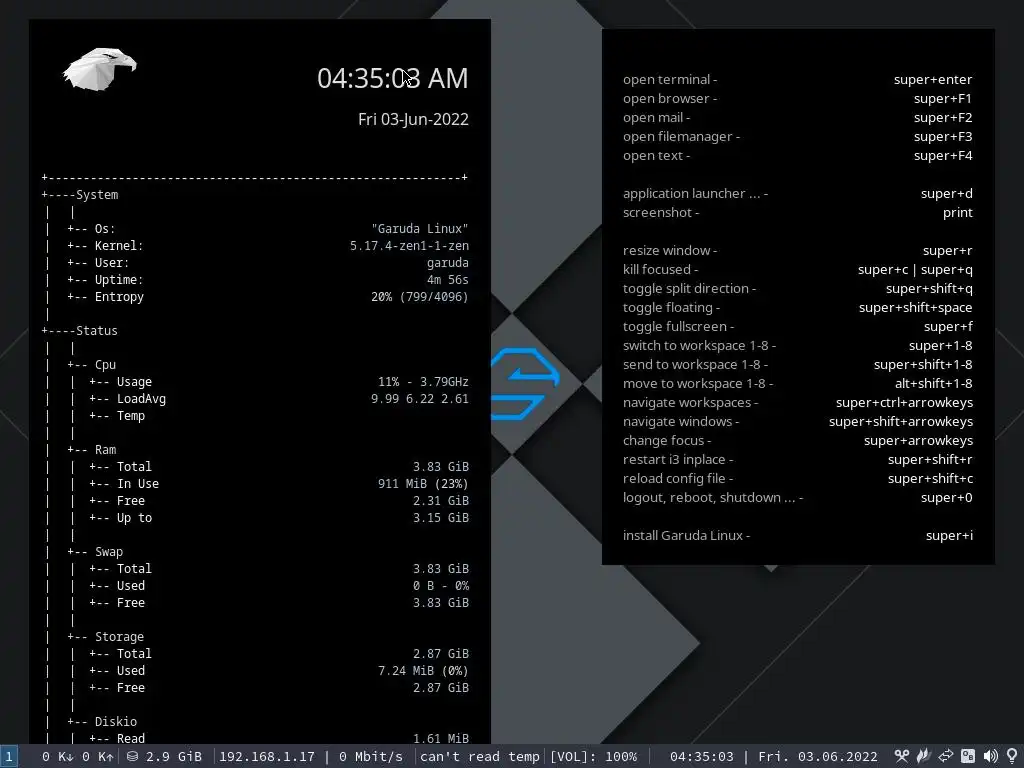The width and height of the screenshot is (1024, 768).
Task: Click the alt+shift+1-8 shortcut
Action: pos(933,383)
